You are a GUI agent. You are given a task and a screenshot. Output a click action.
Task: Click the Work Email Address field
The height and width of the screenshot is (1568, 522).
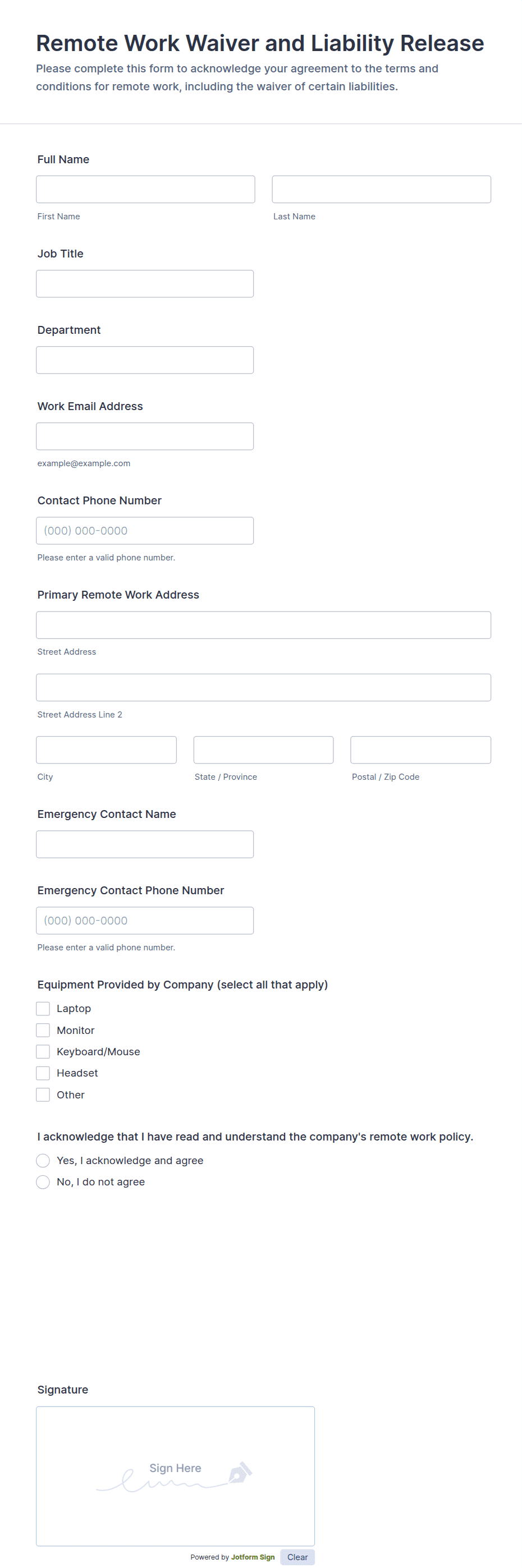coord(145,436)
